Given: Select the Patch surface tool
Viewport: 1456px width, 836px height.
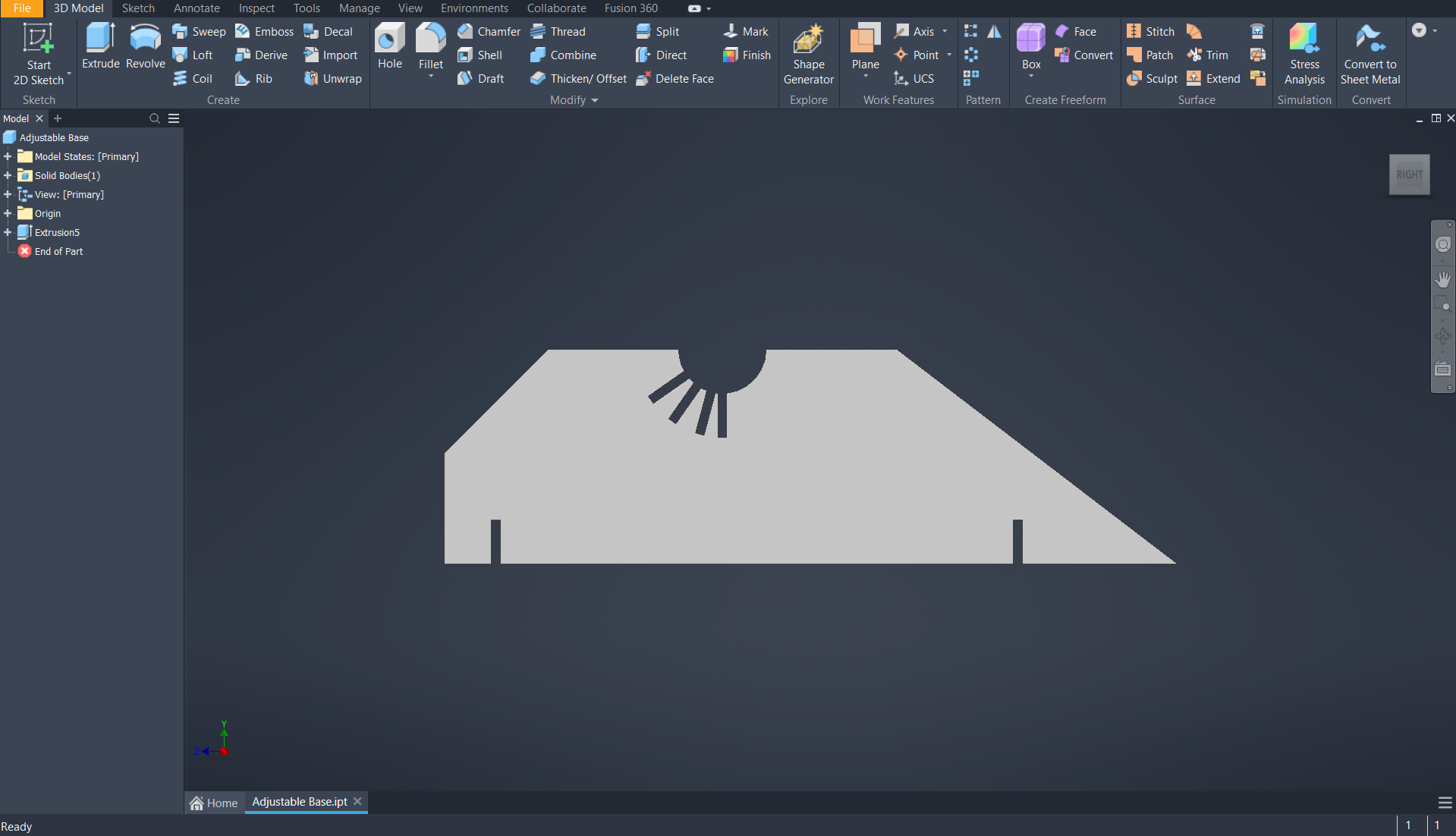Looking at the screenshot, I should pyautogui.click(x=1150, y=55).
